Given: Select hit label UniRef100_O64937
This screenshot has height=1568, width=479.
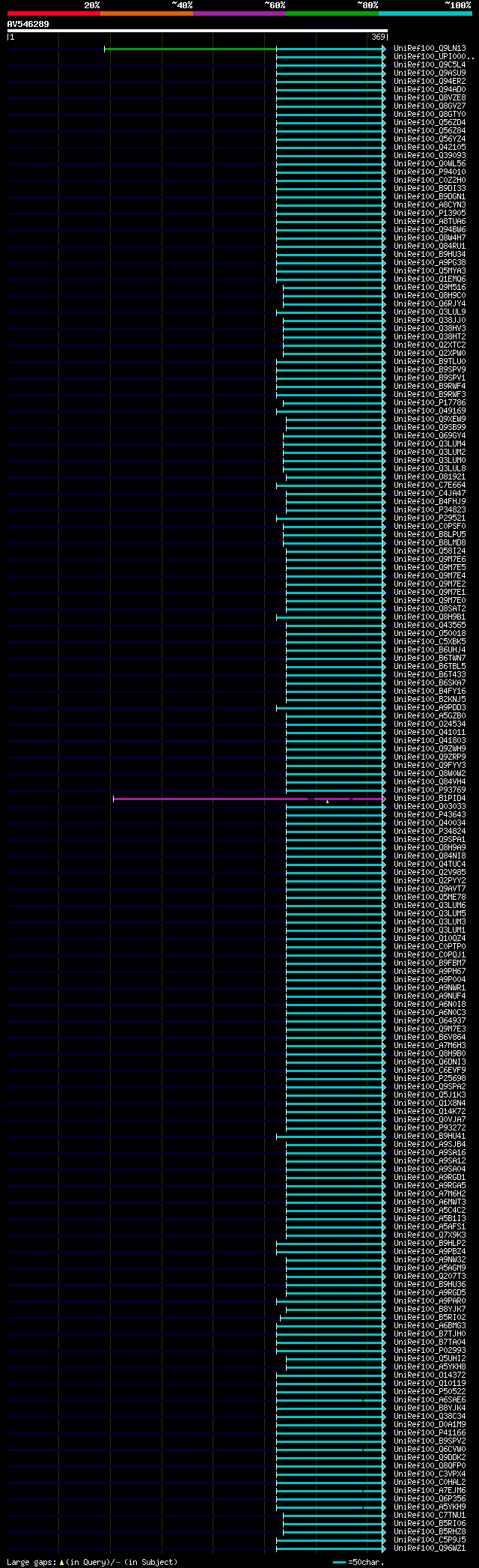Looking at the screenshot, I should coord(430,1021).
